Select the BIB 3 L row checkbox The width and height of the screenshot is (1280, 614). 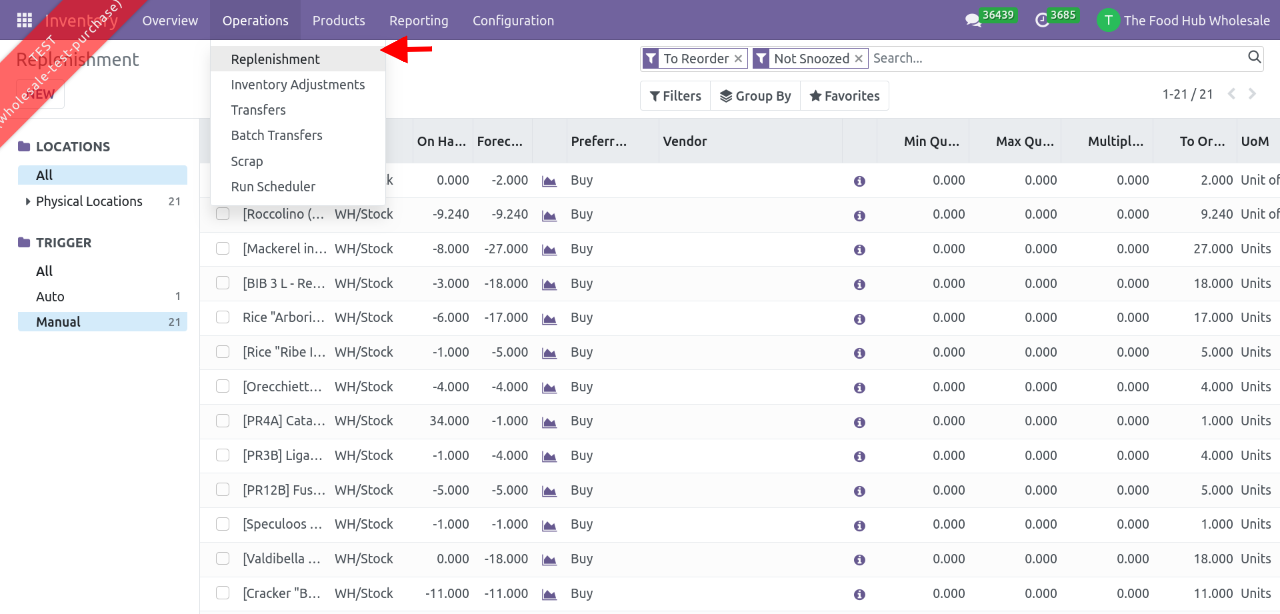(223, 283)
